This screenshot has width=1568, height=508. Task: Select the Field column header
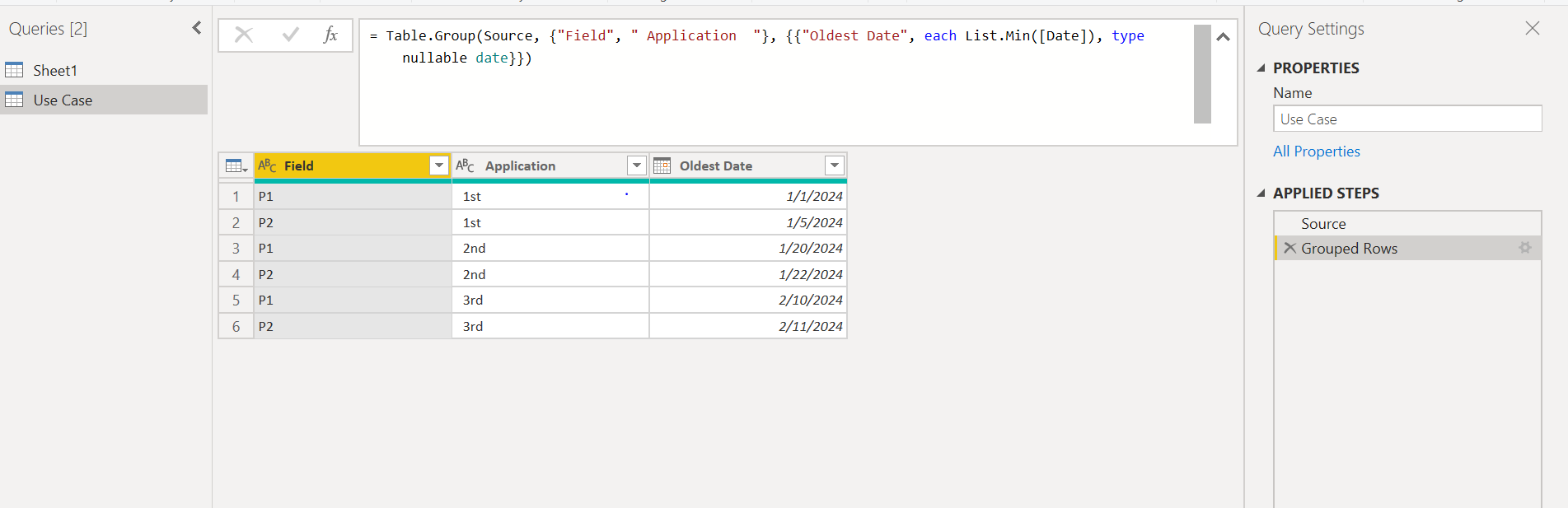353,165
